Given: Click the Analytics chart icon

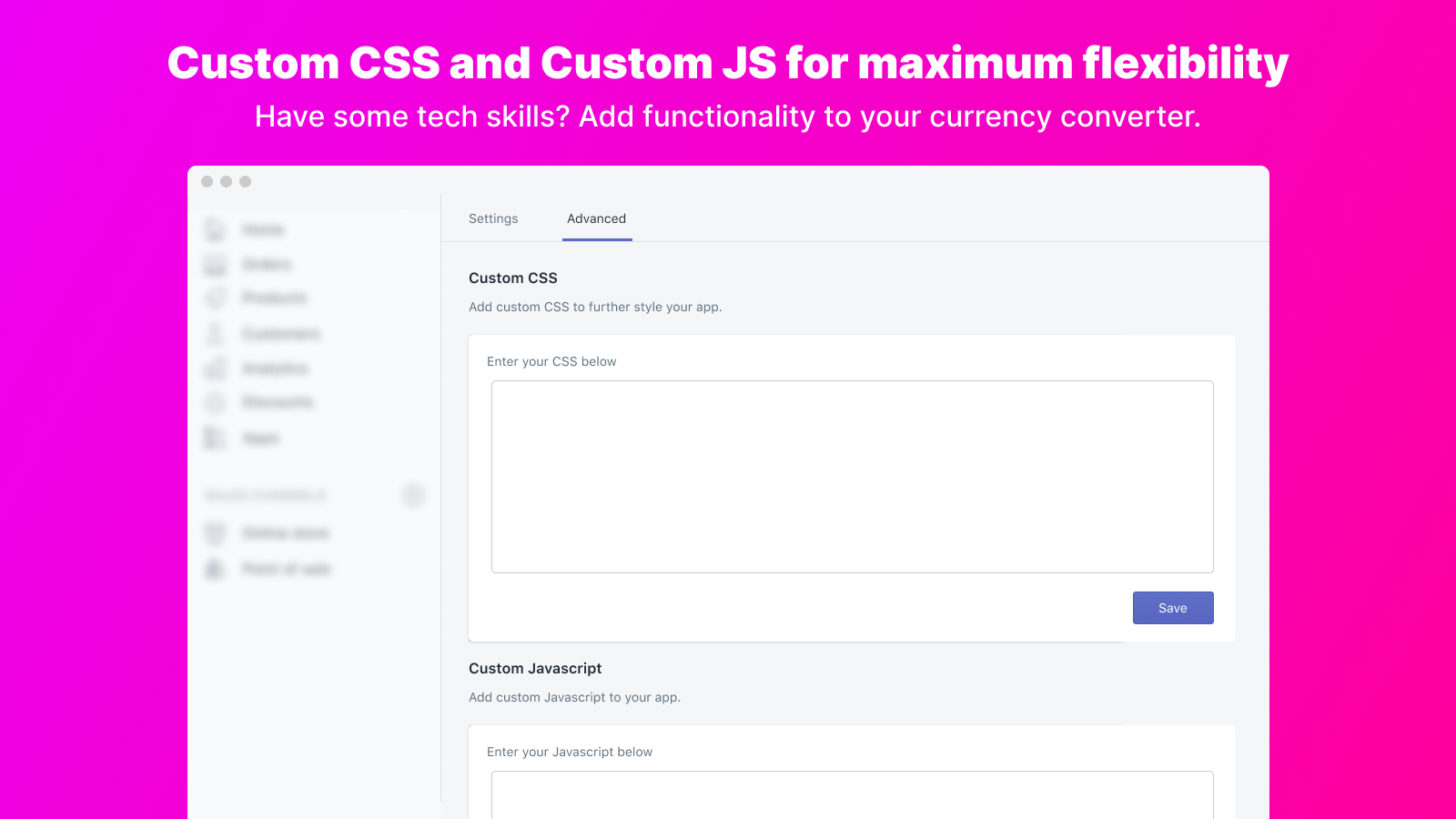Looking at the screenshot, I should [215, 369].
